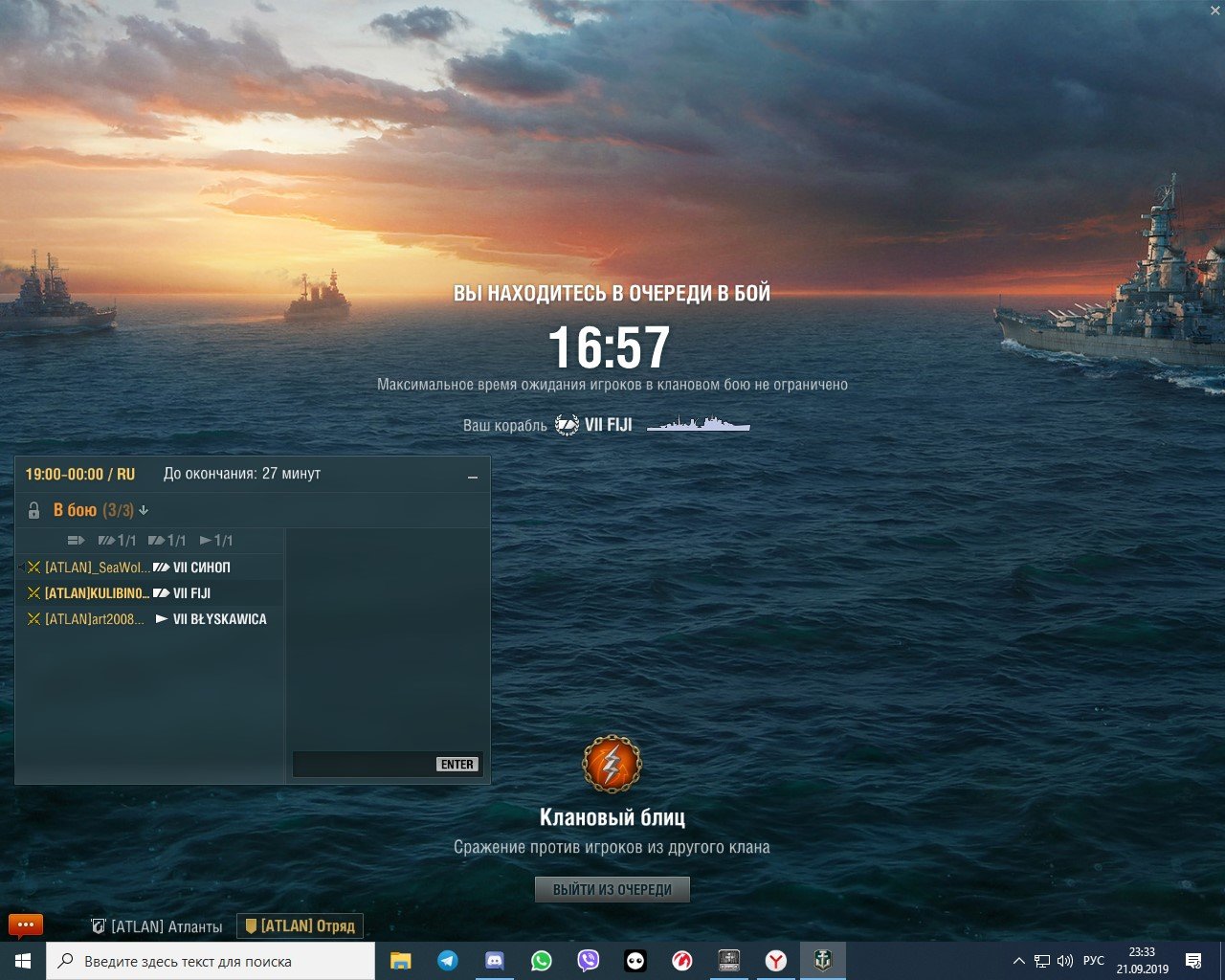Minimize the division panel with dash
Viewport: 1225px width, 980px height.
point(472,477)
